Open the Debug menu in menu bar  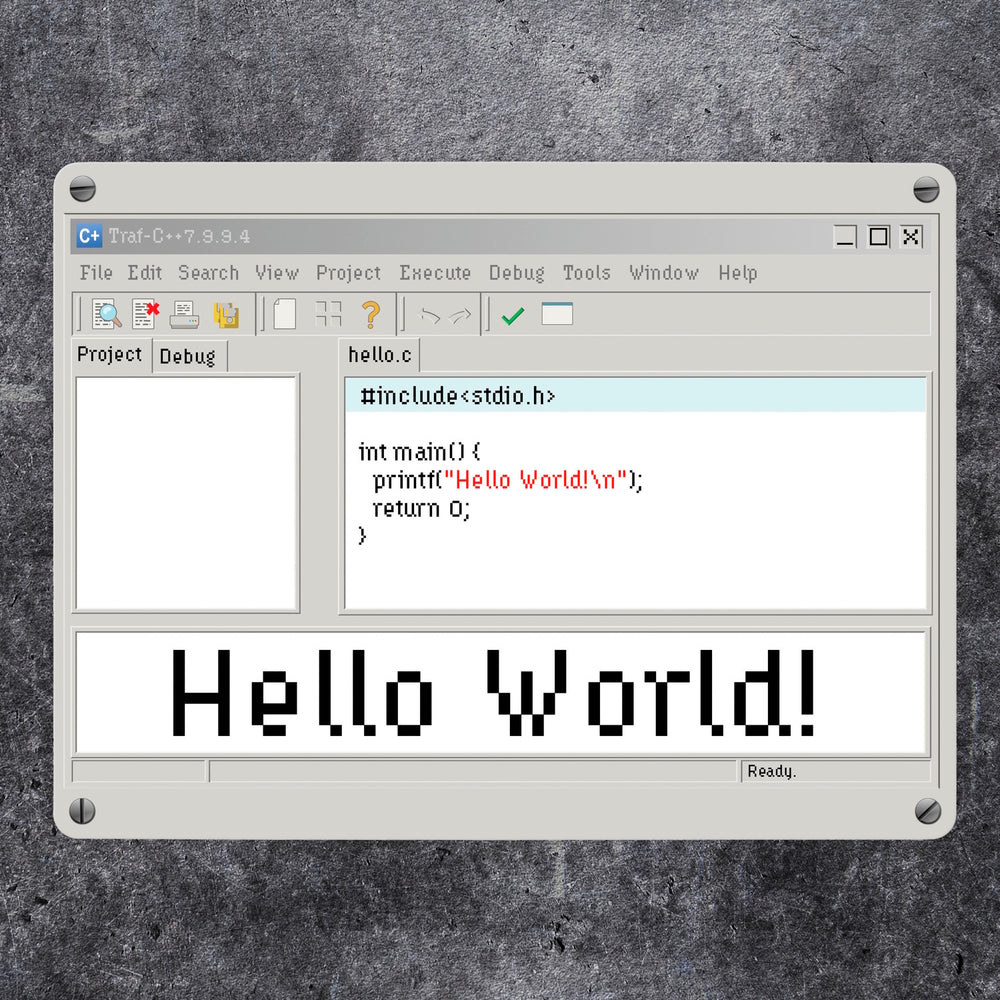(x=516, y=273)
